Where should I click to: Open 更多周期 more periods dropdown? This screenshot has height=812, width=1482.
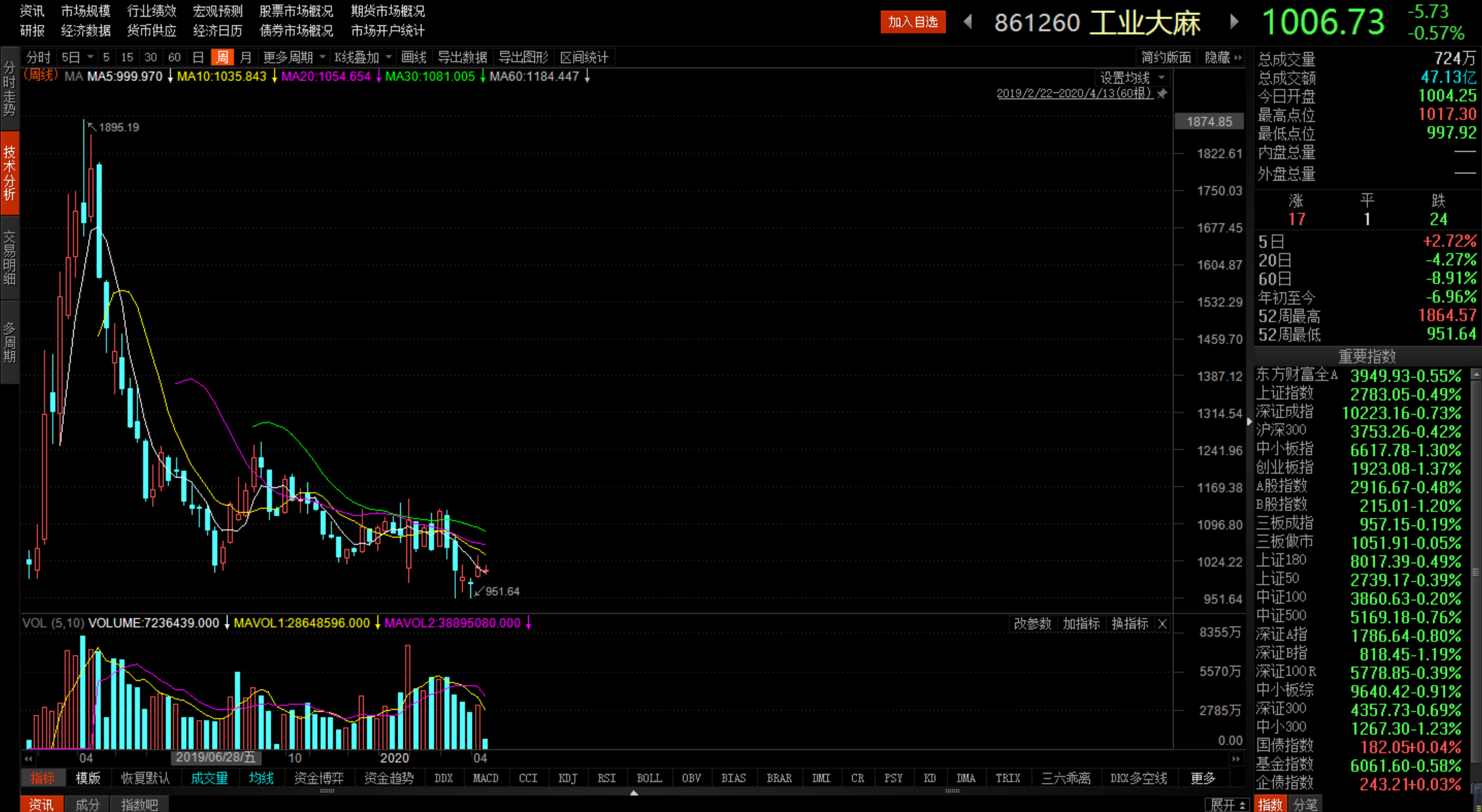pyautogui.click(x=294, y=57)
